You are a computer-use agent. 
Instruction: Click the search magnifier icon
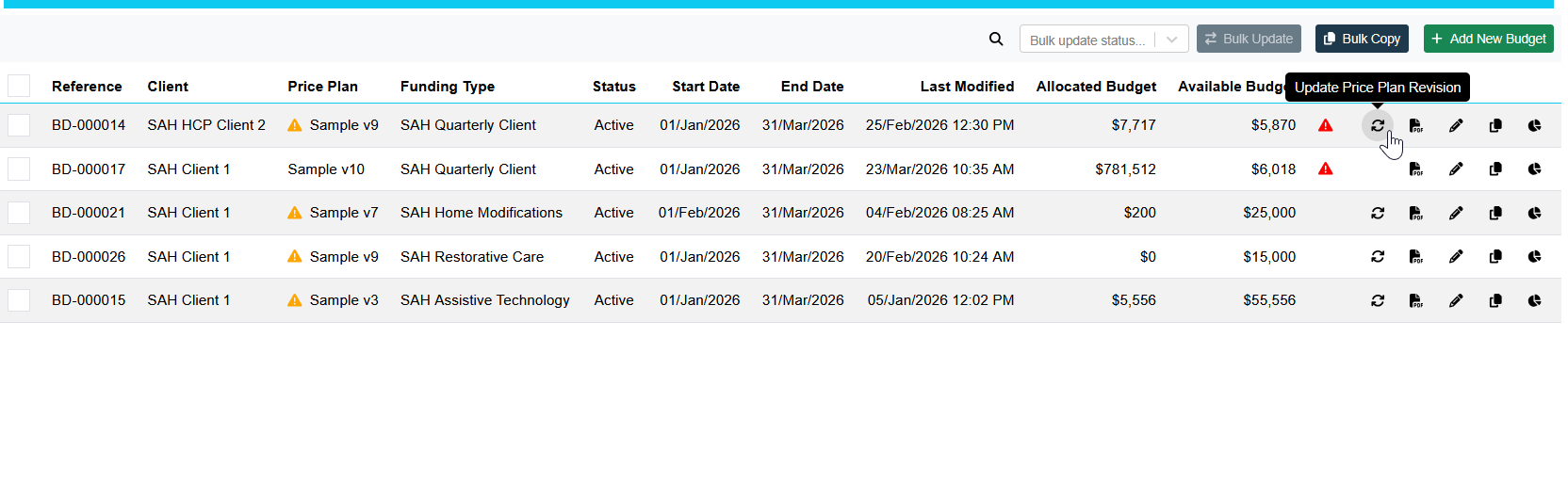pyautogui.click(x=996, y=39)
